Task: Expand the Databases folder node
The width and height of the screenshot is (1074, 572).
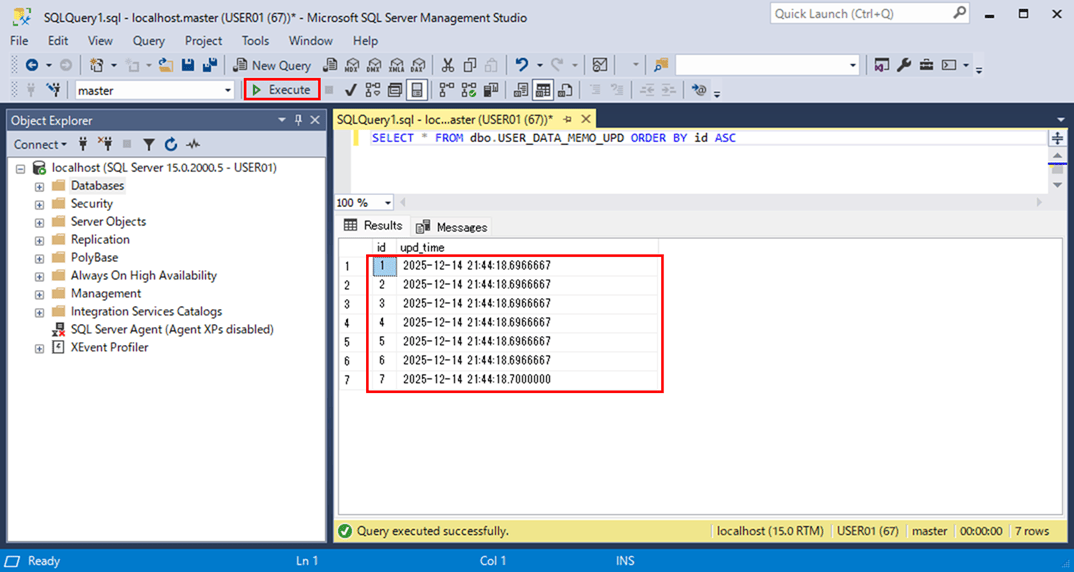Action: [39, 186]
